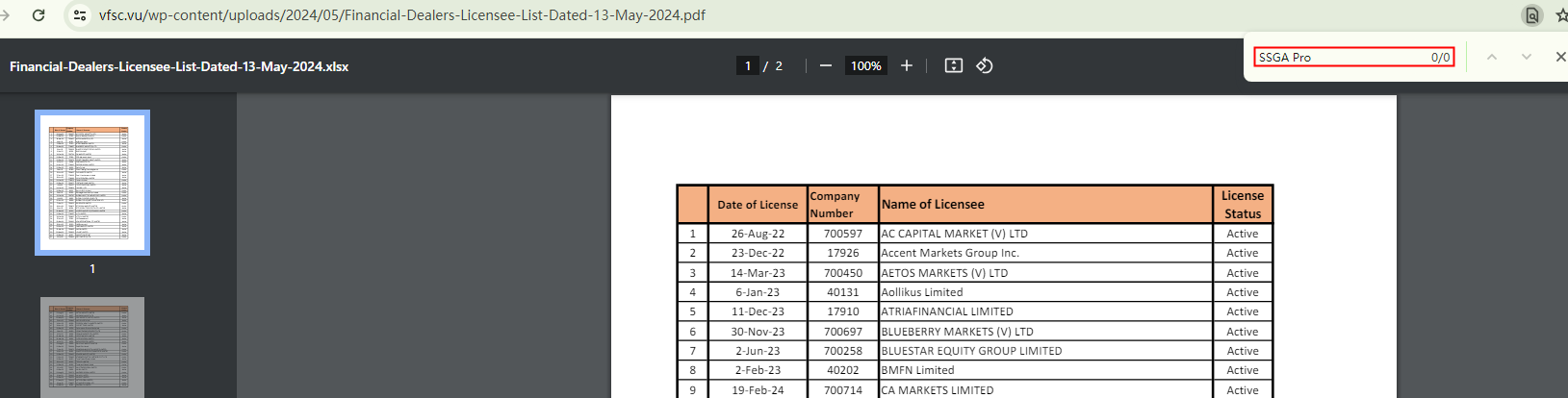Click the Fit to page icon
The width and height of the screenshot is (1568, 398).
pyautogui.click(x=953, y=65)
